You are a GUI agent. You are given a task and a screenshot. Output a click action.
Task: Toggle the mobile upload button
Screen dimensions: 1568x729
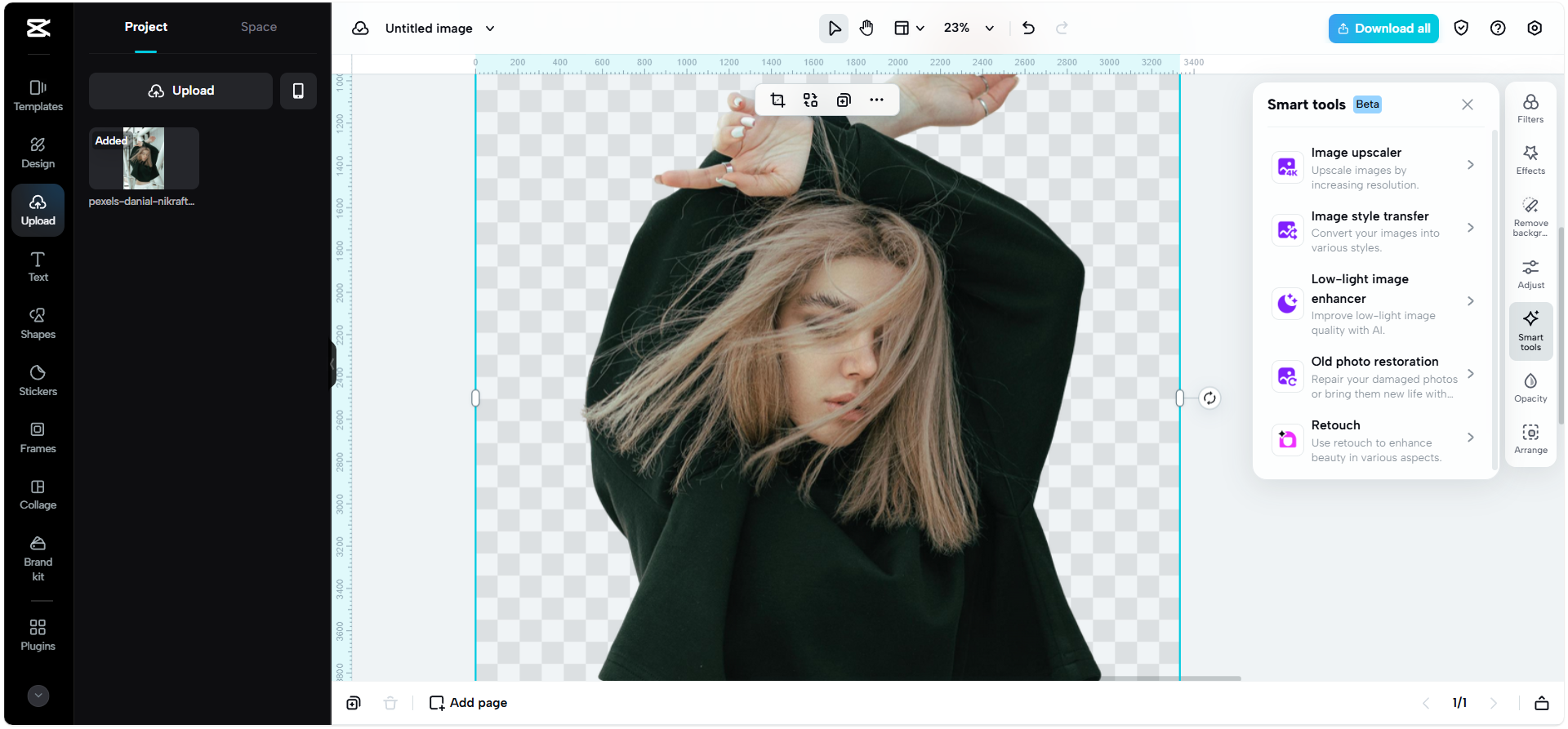tap(298, 91)
